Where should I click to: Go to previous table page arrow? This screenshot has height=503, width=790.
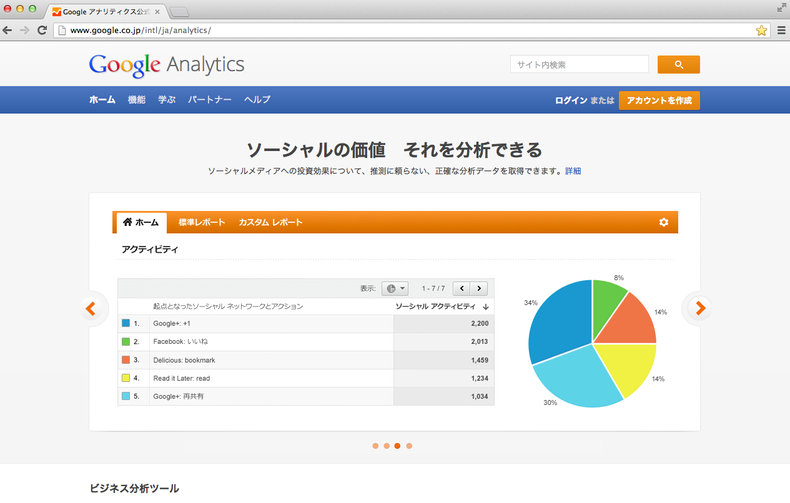(x=461, y=288)
